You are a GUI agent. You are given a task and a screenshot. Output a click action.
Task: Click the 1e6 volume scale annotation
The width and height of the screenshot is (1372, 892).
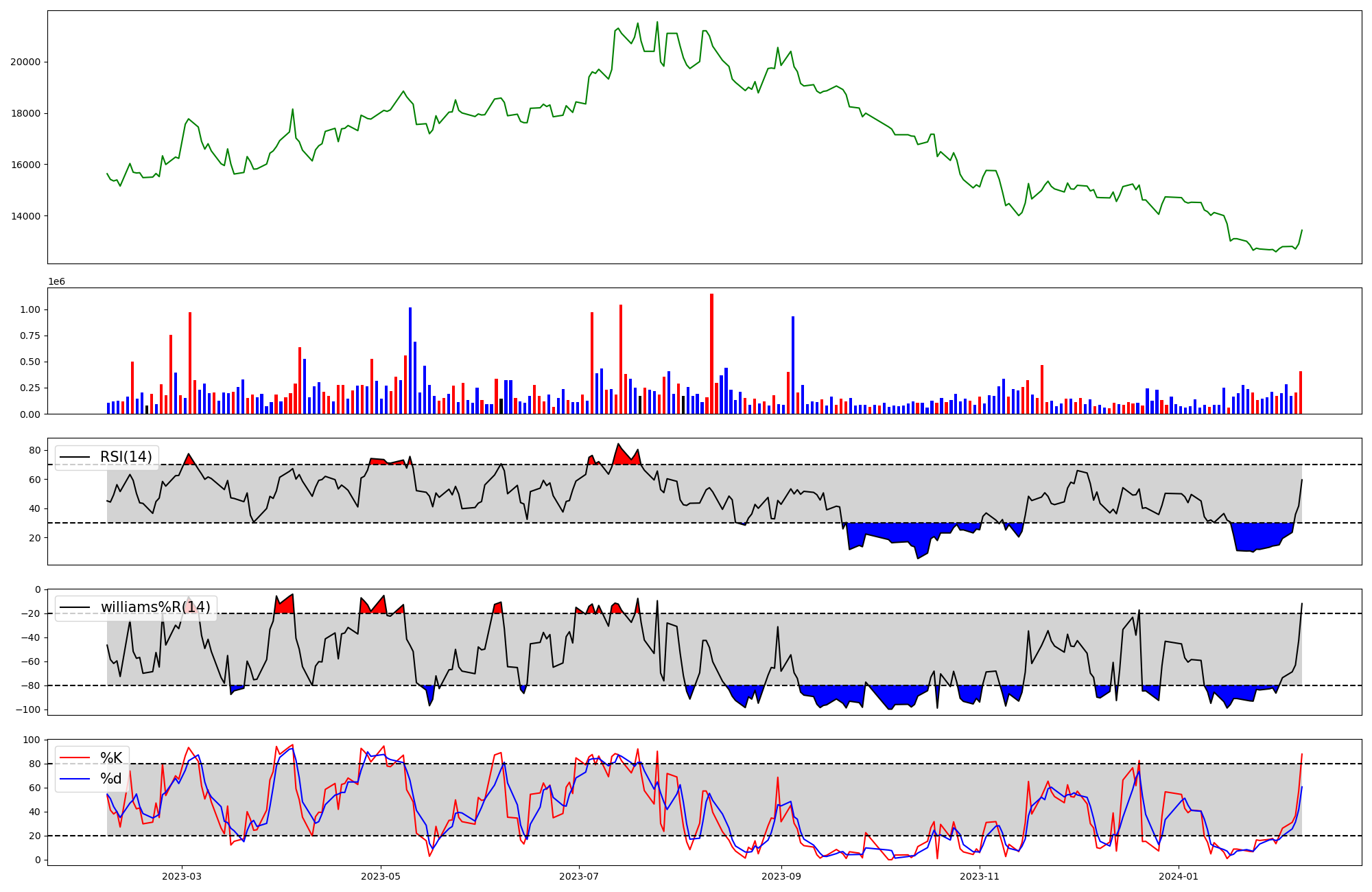(x=56, y=281)
